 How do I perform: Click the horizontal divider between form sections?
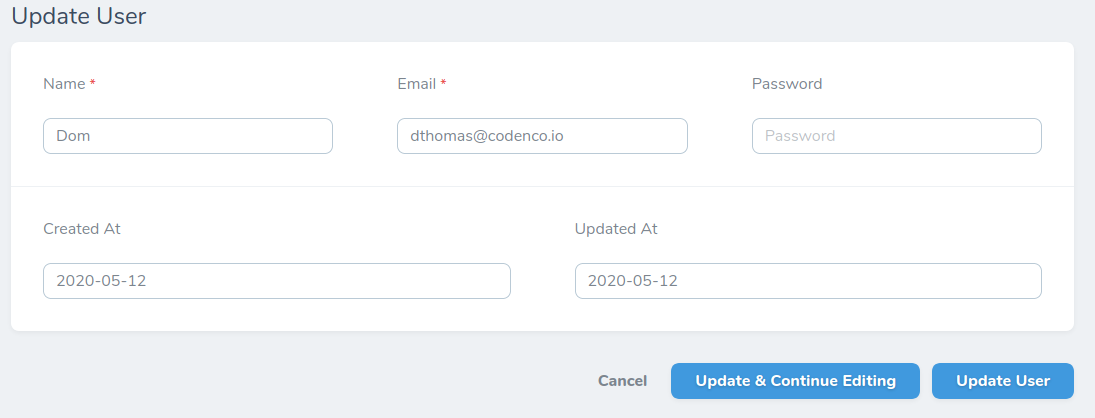[542, 186]
